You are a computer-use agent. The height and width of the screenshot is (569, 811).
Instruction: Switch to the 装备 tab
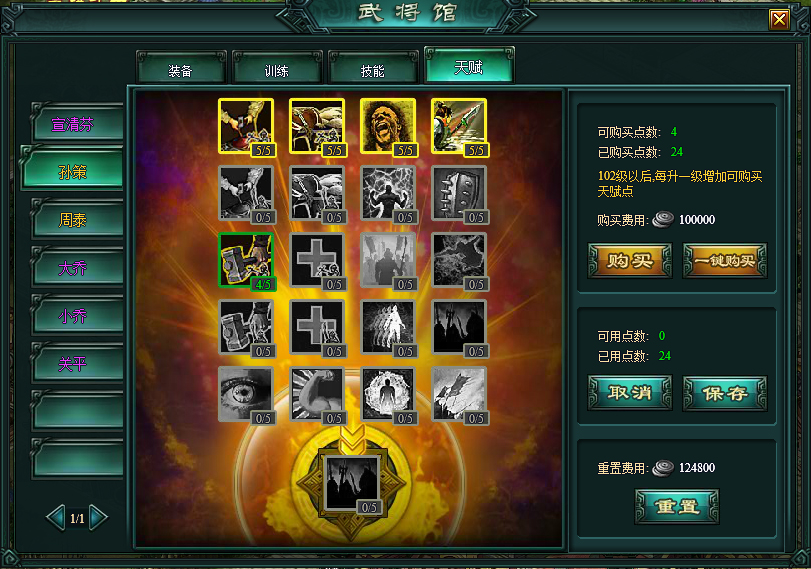pyautogui.click(x=181, y=70)
